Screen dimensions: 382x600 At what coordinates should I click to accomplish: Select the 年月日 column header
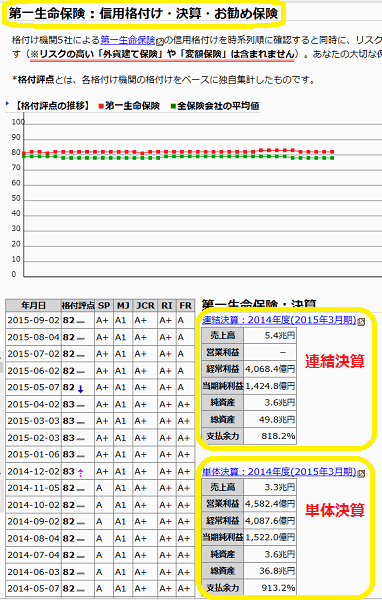tap(33, 305)
